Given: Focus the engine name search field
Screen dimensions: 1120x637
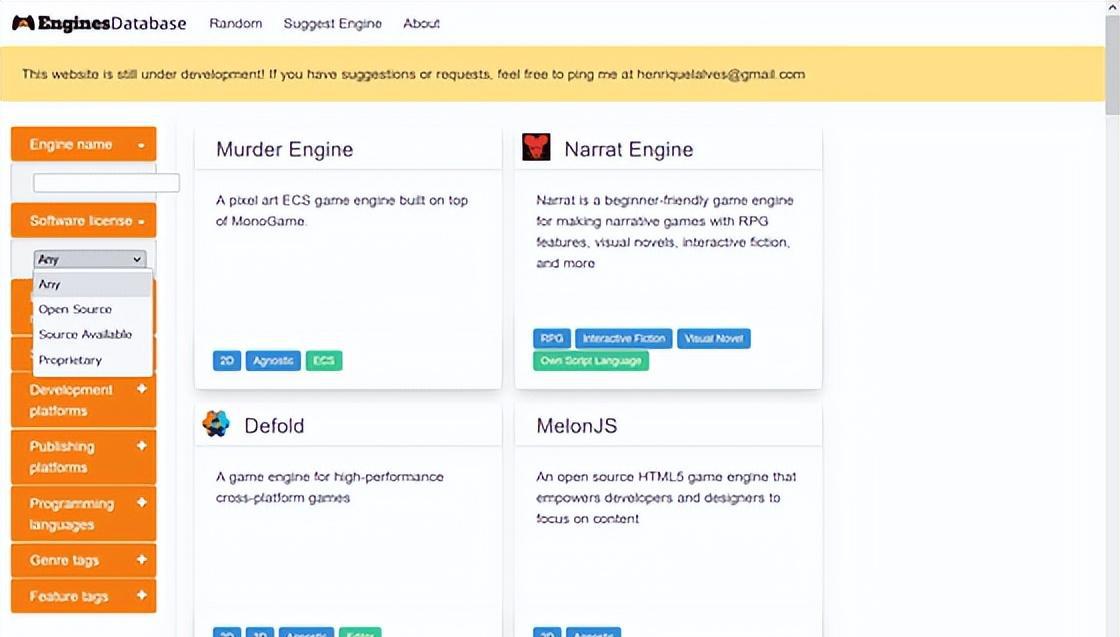Looking at the screenshot, I should coord(106,183).
